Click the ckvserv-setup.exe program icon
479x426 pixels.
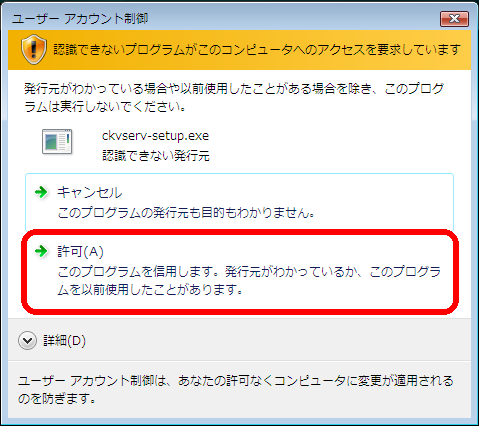point(57,142)
